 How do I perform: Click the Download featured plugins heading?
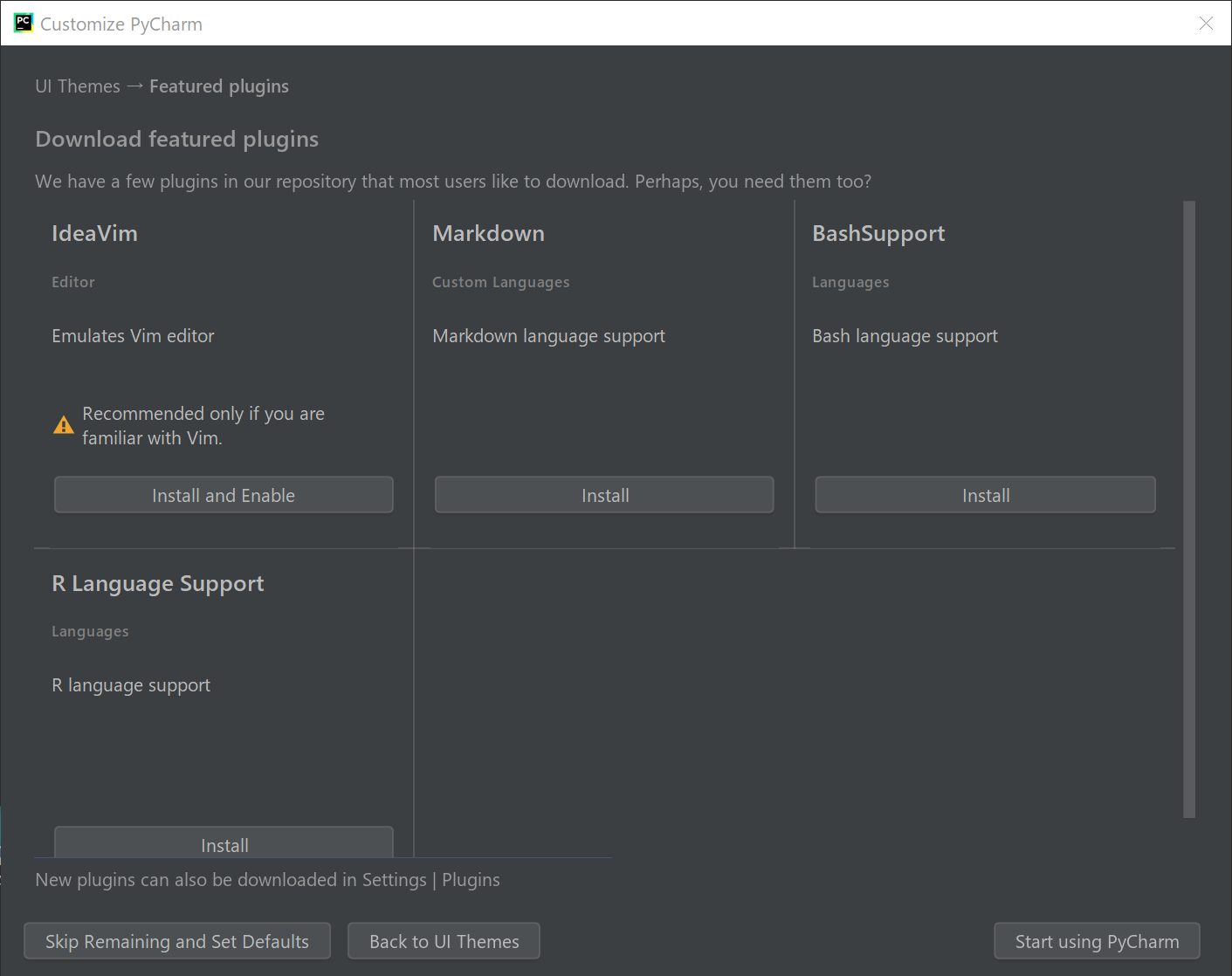pyautogui.click(x=176, y=139)
